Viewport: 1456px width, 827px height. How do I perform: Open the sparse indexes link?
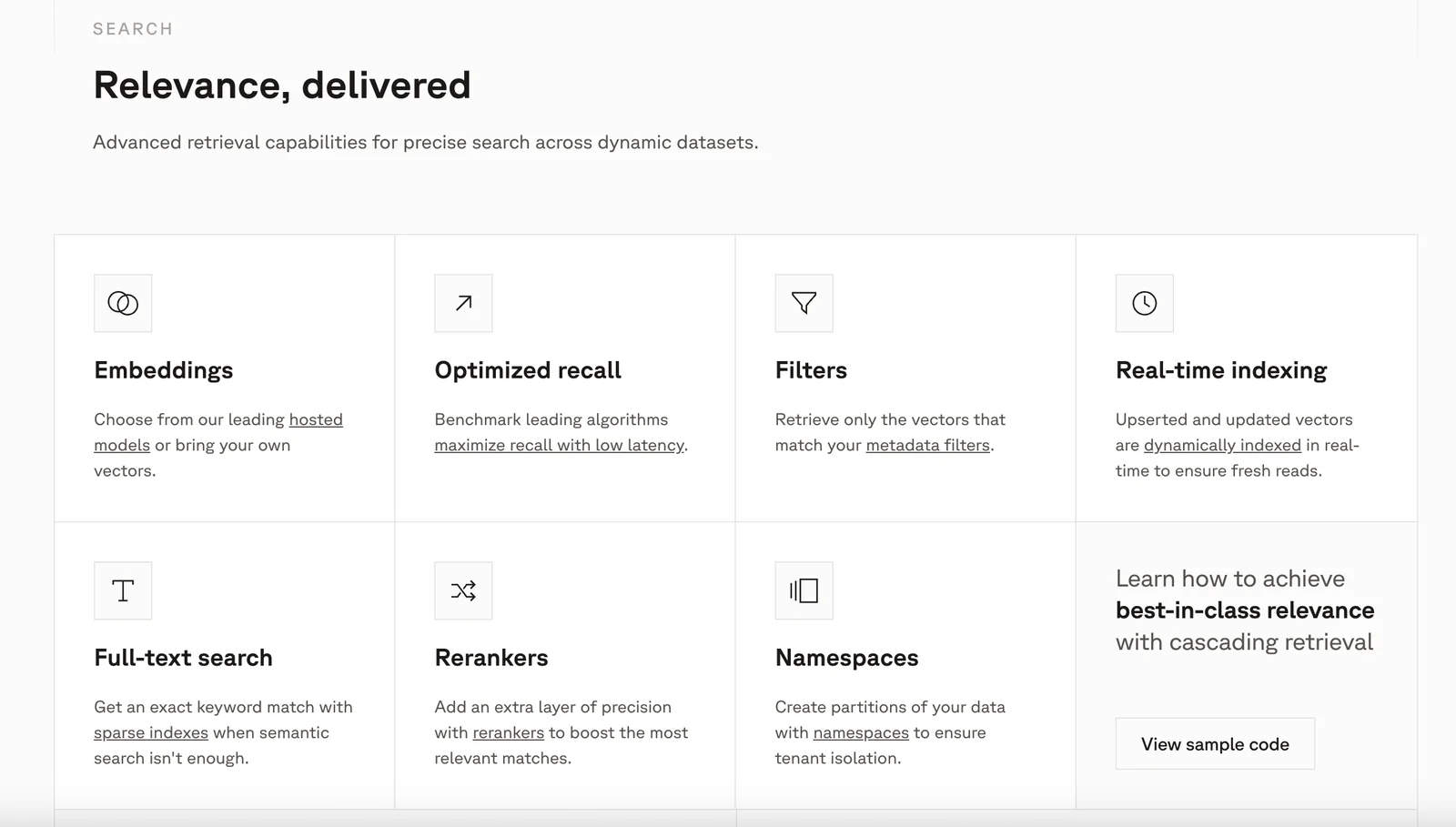click(x=151, y=732)
